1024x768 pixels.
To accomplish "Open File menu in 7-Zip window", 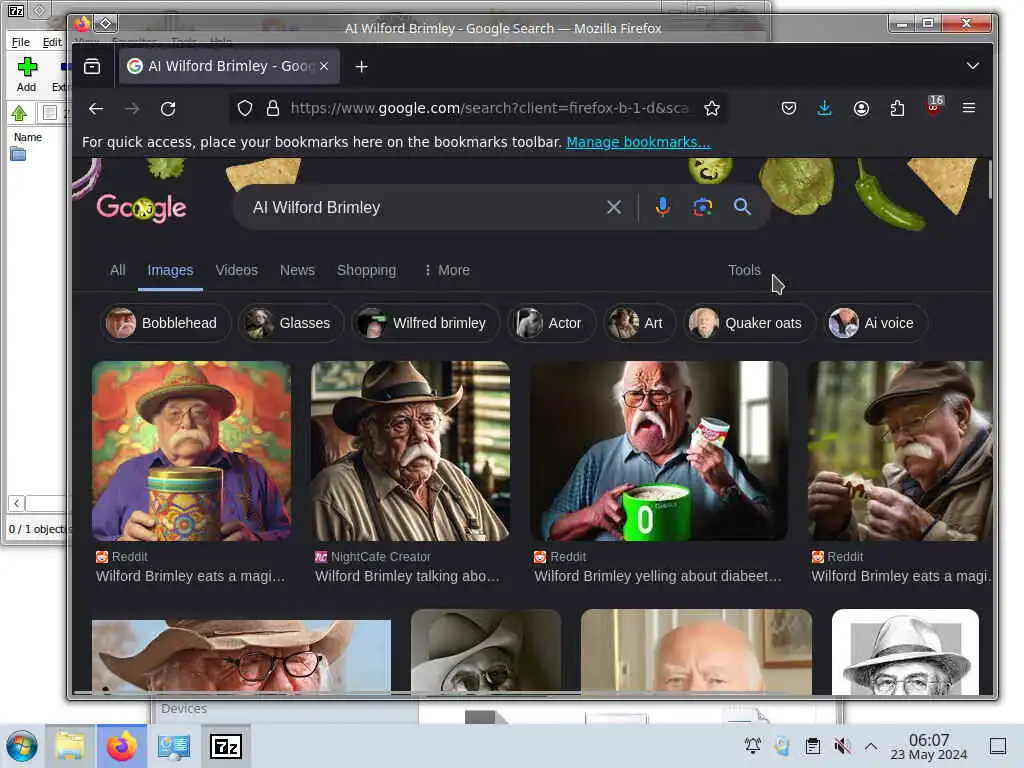I will (x=21, y=42).
